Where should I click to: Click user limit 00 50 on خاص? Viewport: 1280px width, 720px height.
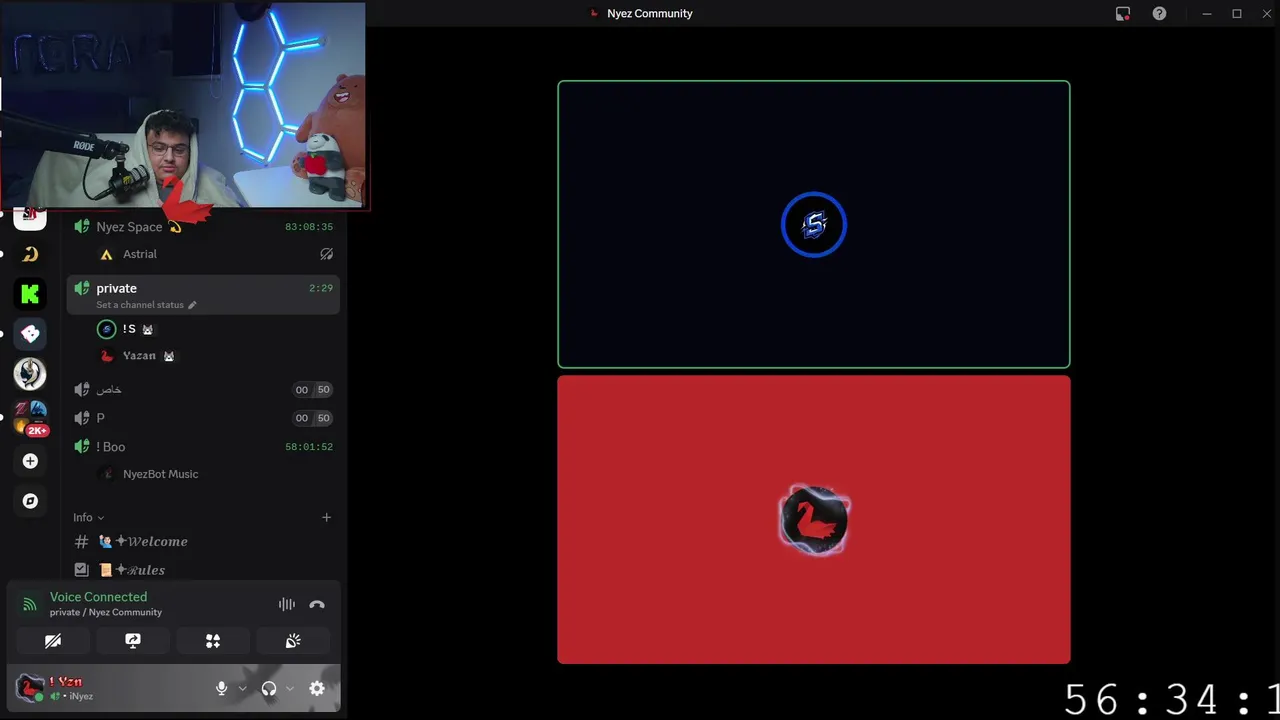coord(312,390)
